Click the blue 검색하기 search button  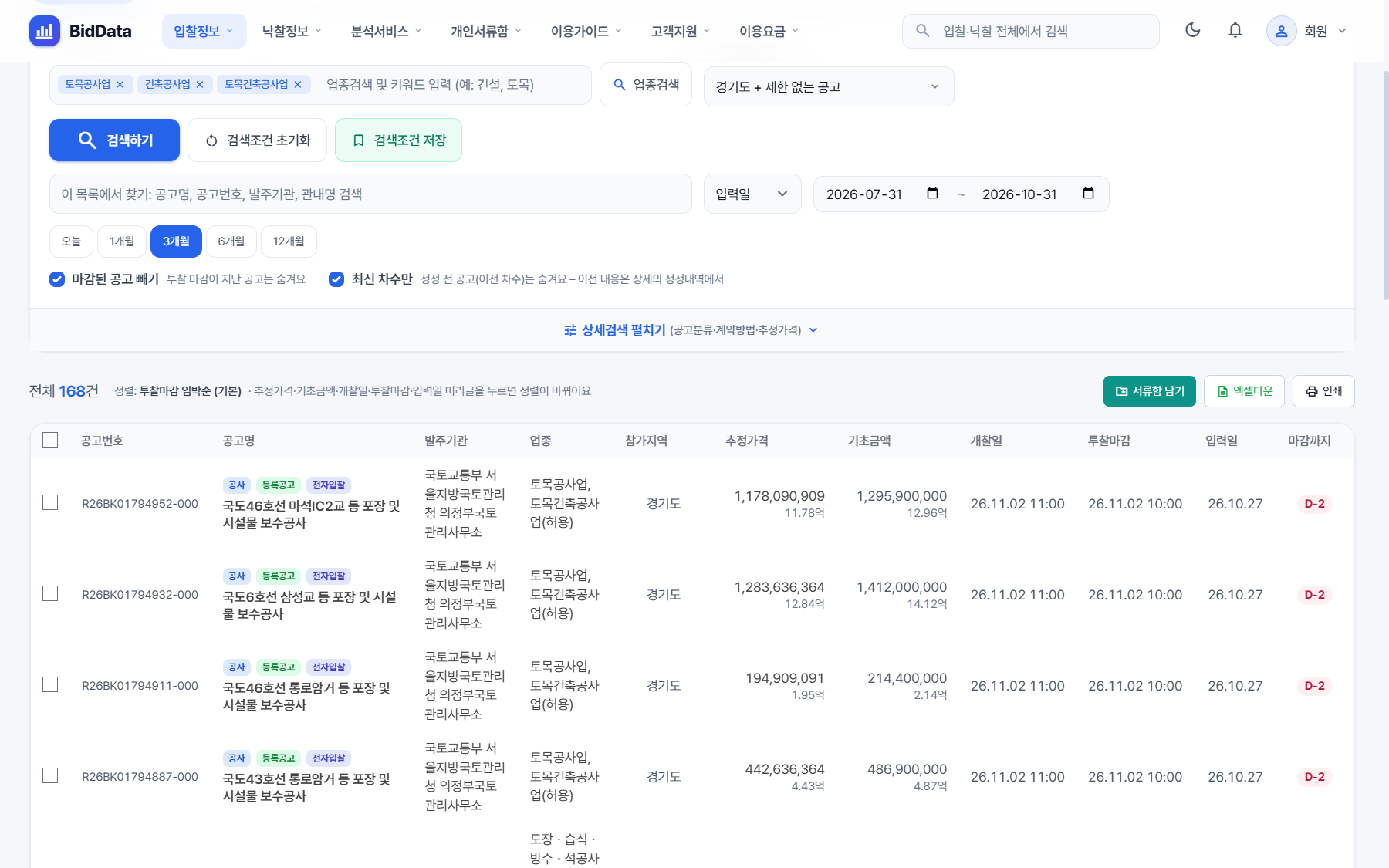(x=114, y=140)
